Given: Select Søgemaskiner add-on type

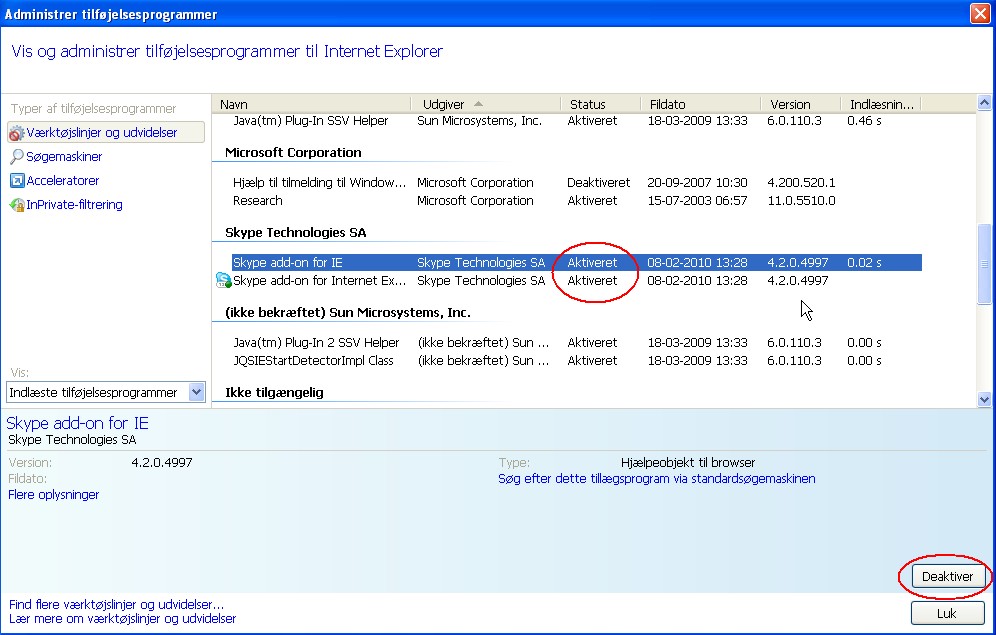Looking at the screenshot, I should coord(64,156).
